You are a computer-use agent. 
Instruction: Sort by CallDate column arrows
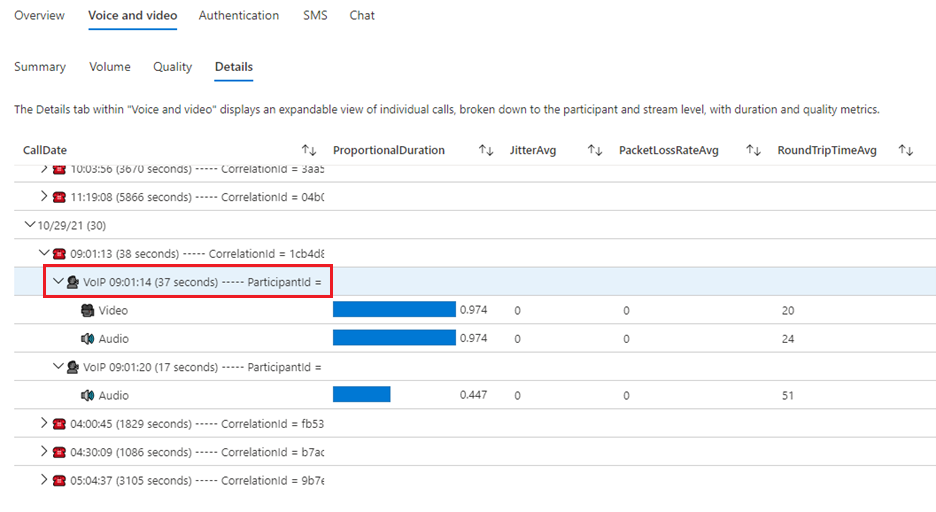pos(309,150)
